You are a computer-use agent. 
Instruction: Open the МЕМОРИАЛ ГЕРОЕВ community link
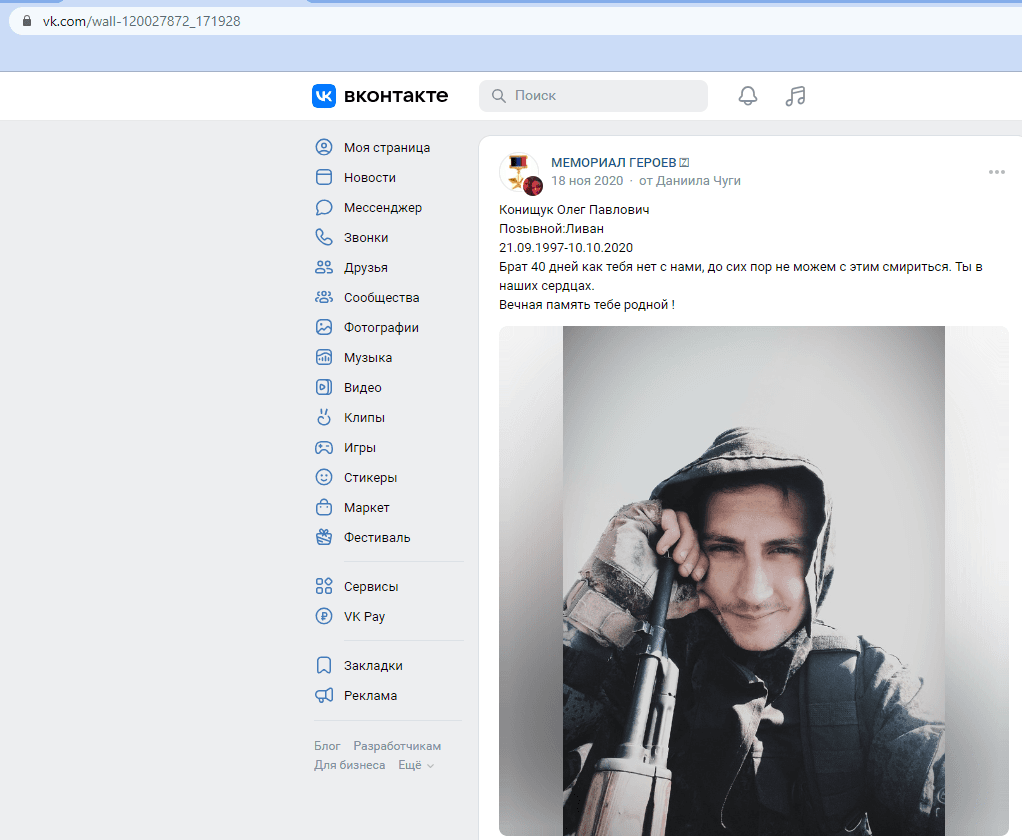pos(613,162)
